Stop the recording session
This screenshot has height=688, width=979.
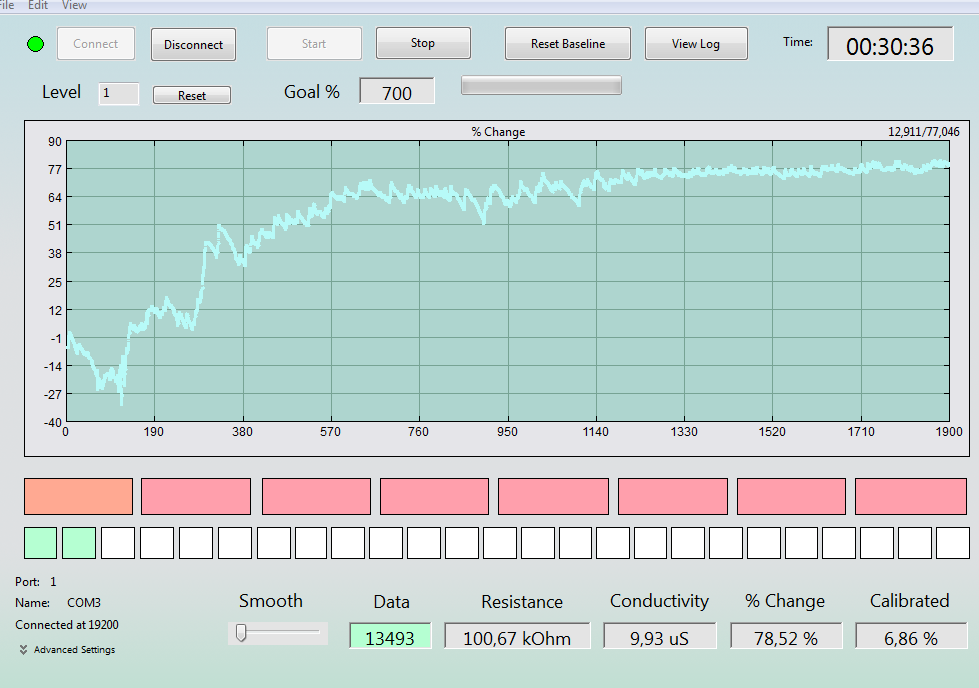(x=423, y=43)
